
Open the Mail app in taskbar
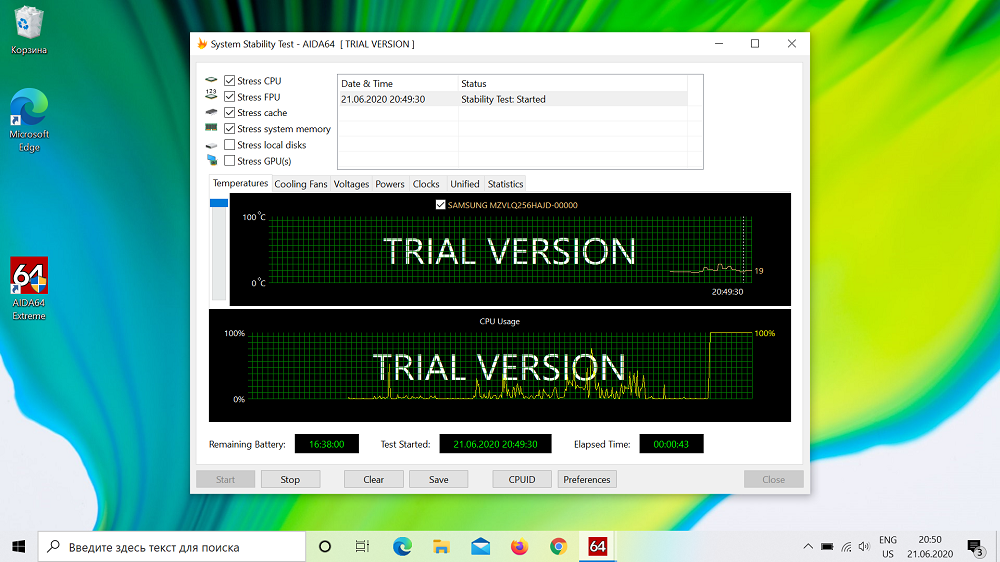480,547
